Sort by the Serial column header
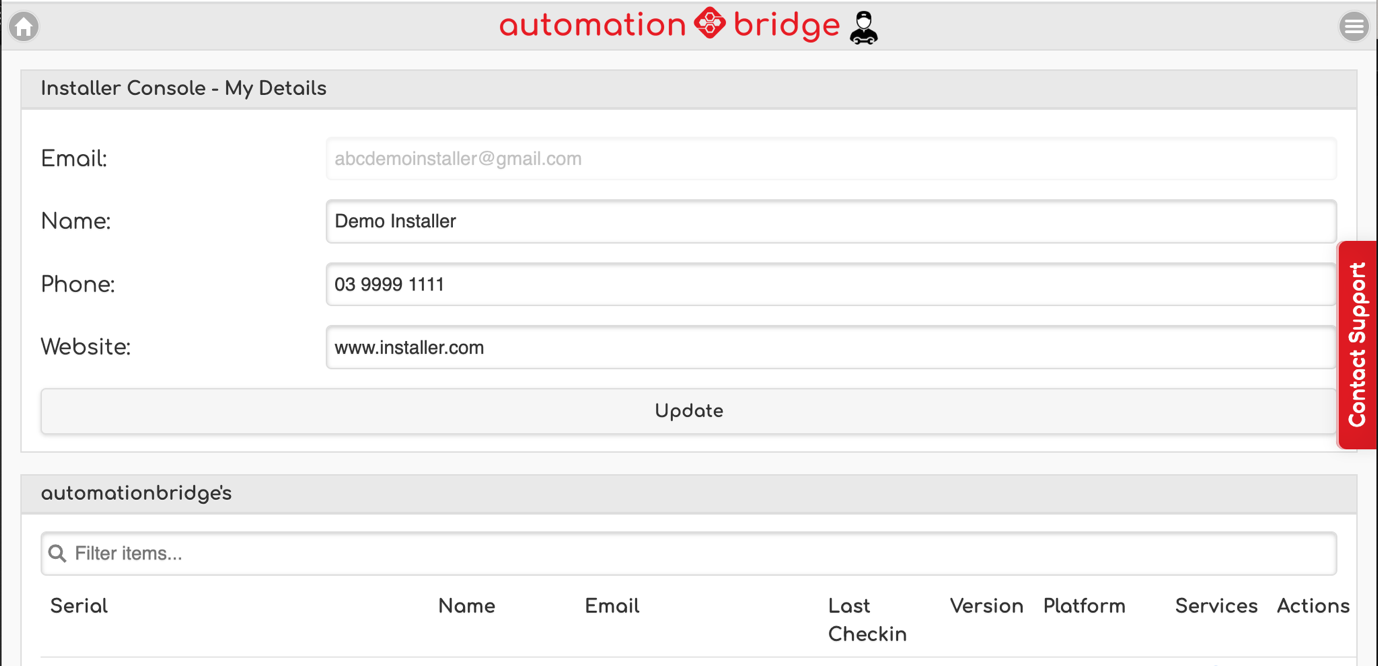1378x666 pixels. click(79, 606)
